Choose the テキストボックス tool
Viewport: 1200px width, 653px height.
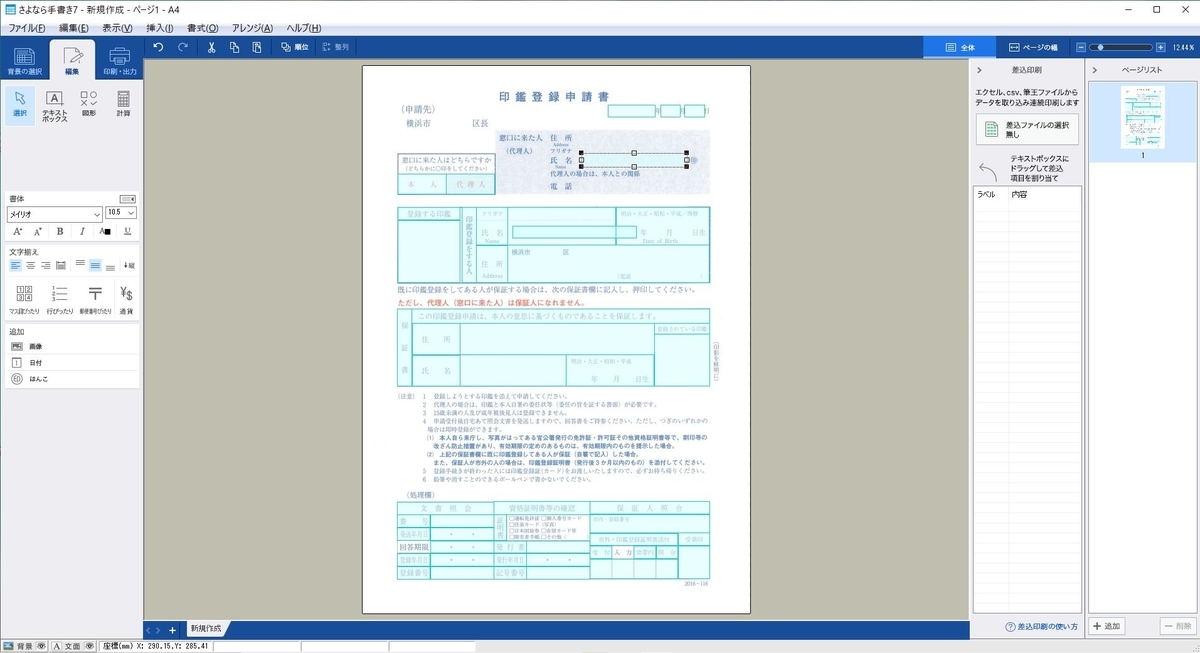[x=55, y=104]
